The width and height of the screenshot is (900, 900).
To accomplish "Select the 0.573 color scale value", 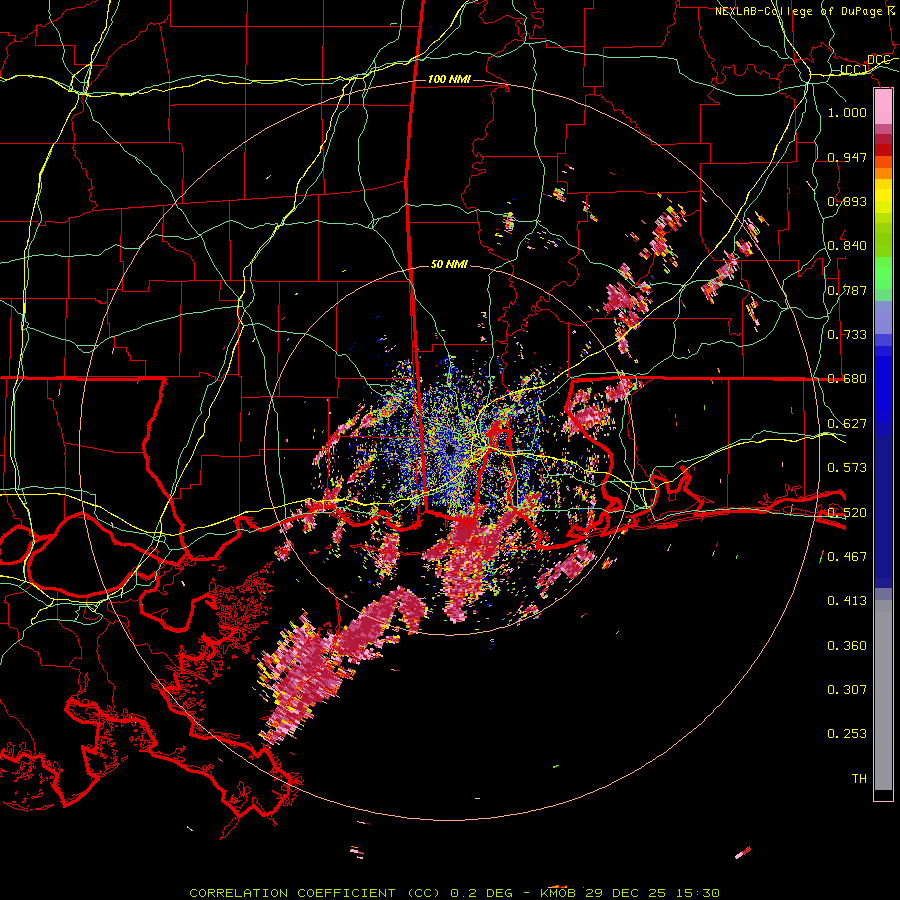I will [847, 467].
